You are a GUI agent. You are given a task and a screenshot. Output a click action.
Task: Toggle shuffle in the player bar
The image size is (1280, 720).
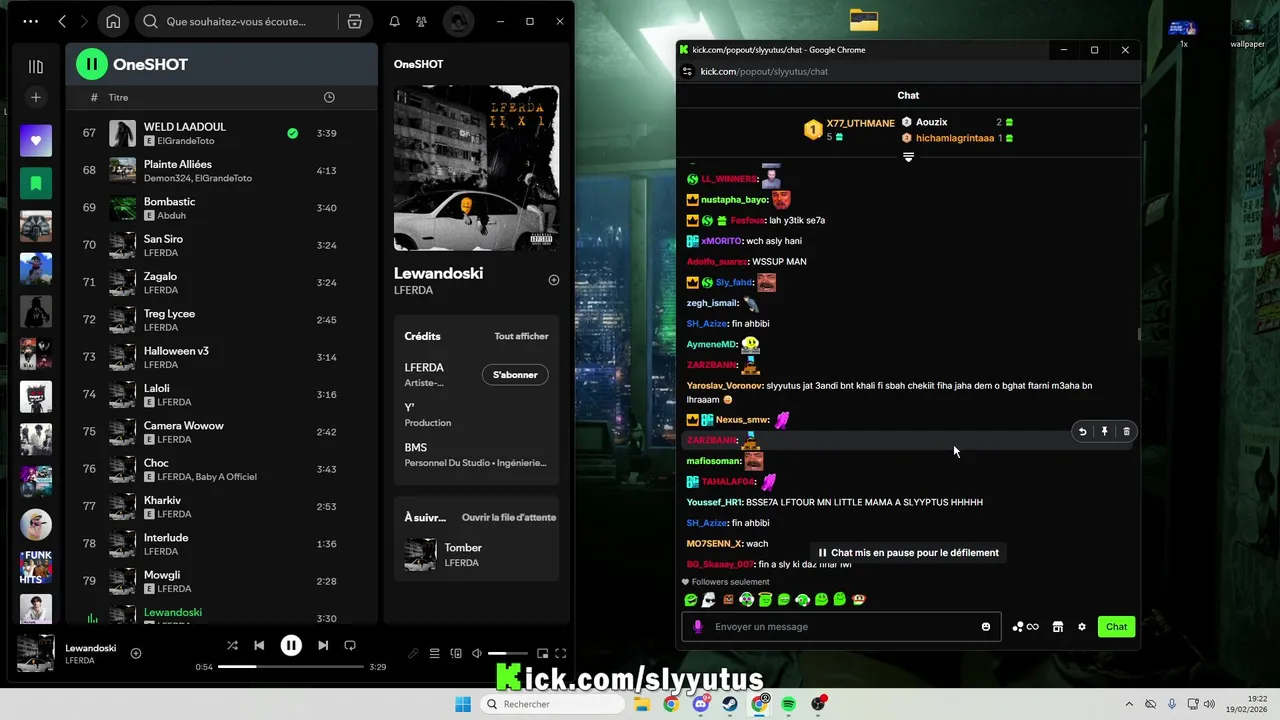tap(232, 645)
